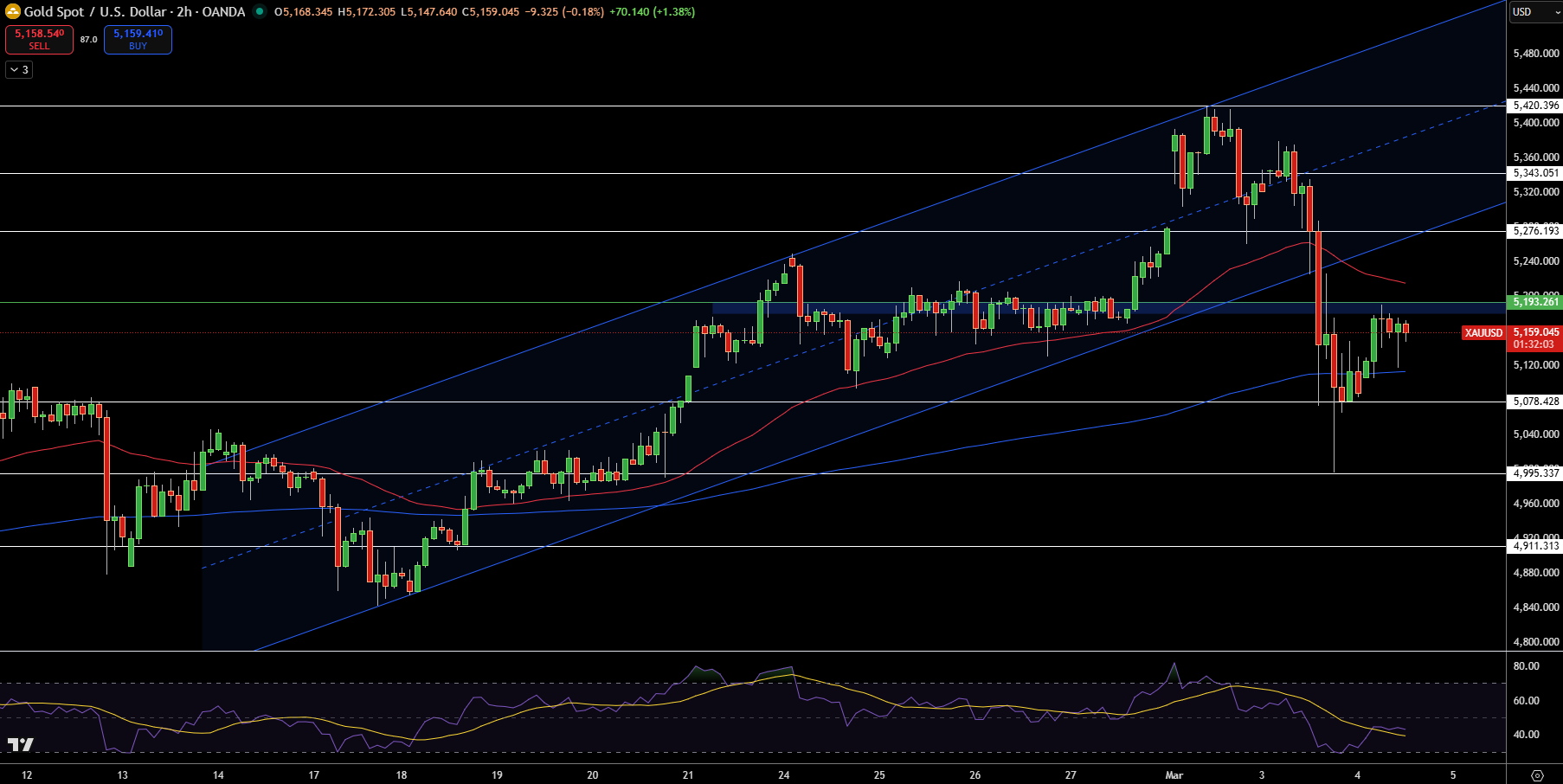
Task: Click the 5,400.000 price axis tick
Action: tap(1536, 123)
